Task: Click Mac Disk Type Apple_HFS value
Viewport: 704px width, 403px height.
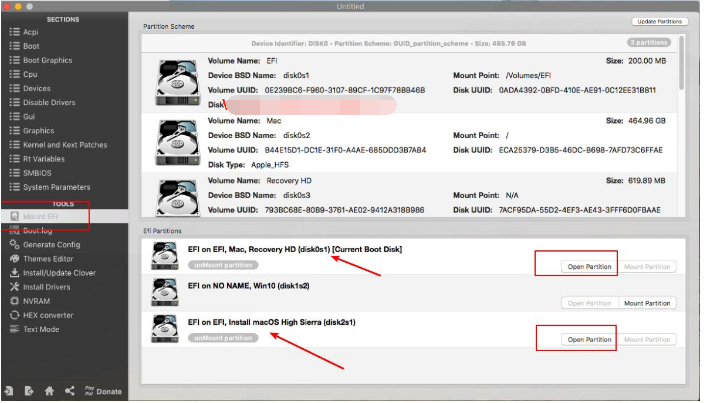Action: (x=270, y=165)
